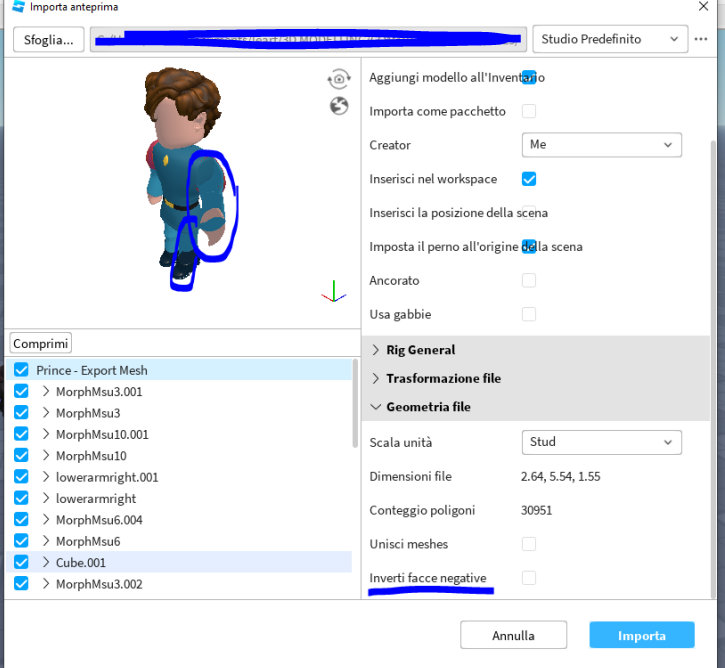Expand the MorphMsu3 tree node
The width and height of the screenshot is (725, 668).
click(x=46, y=413)
